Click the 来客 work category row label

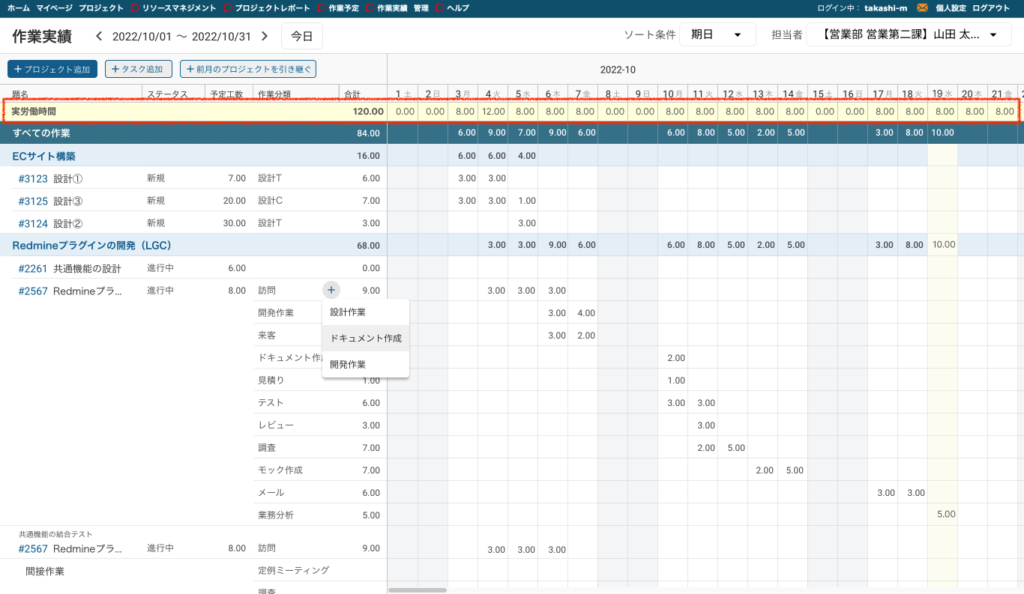pos(266,335)
